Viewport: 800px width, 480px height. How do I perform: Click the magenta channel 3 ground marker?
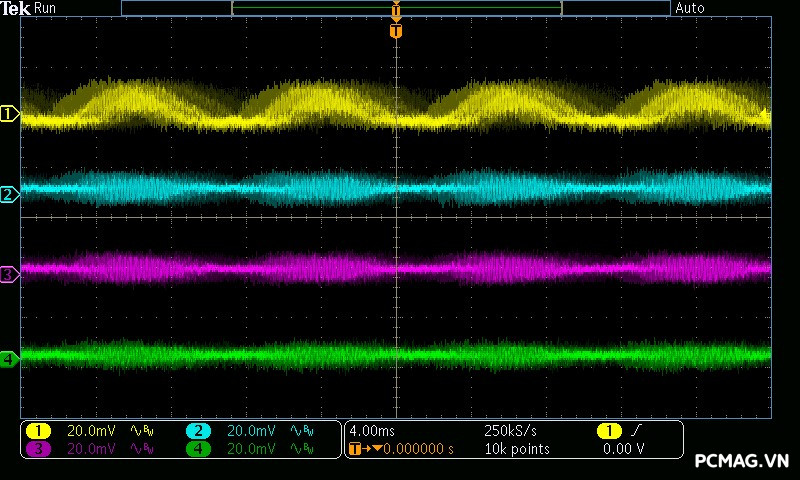(9, 274)
